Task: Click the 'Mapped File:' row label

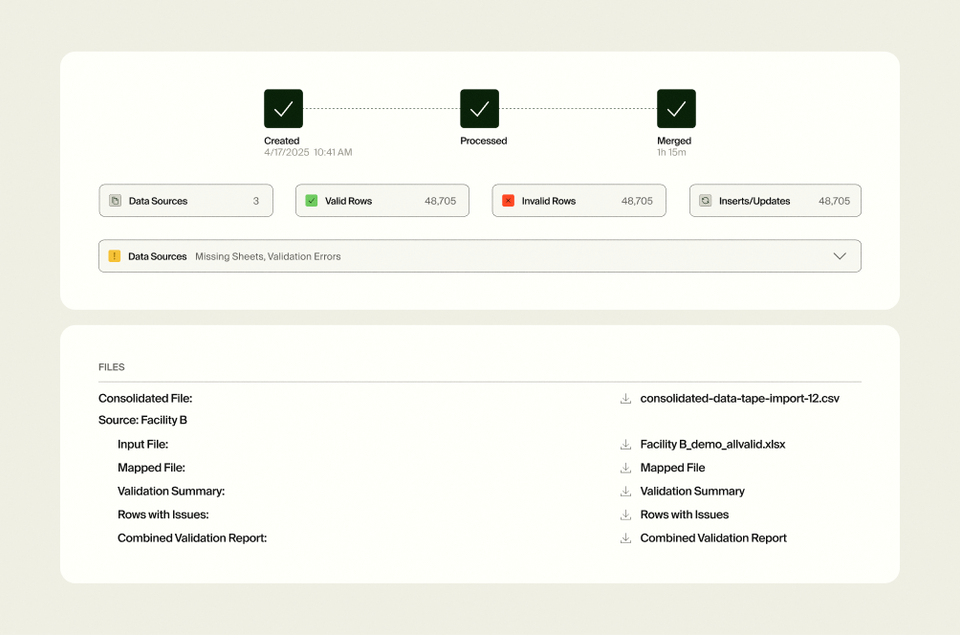Action: (x=151, y=468)
